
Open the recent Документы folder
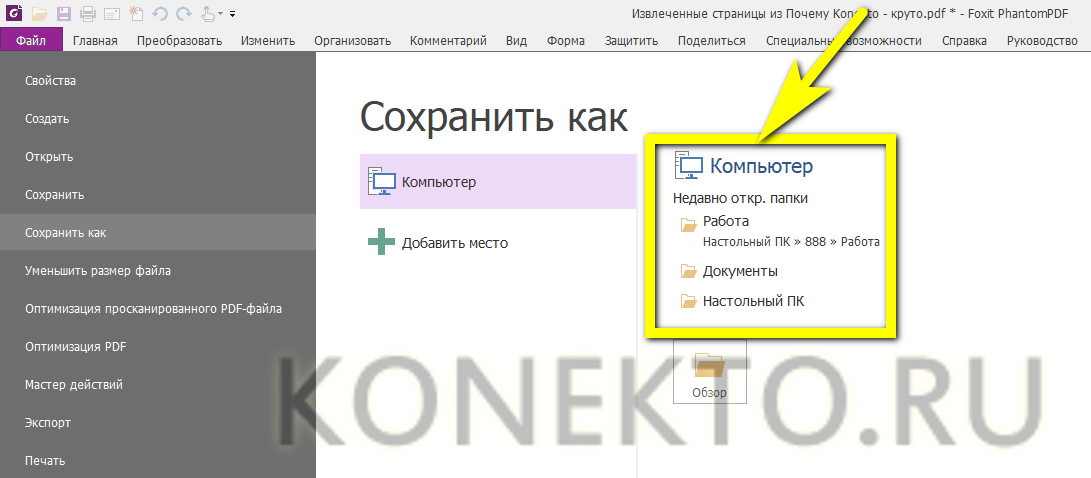(739, 271)
